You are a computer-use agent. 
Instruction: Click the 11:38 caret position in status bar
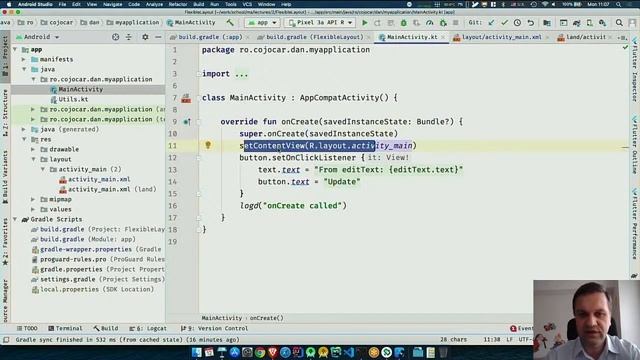[491, 340]
